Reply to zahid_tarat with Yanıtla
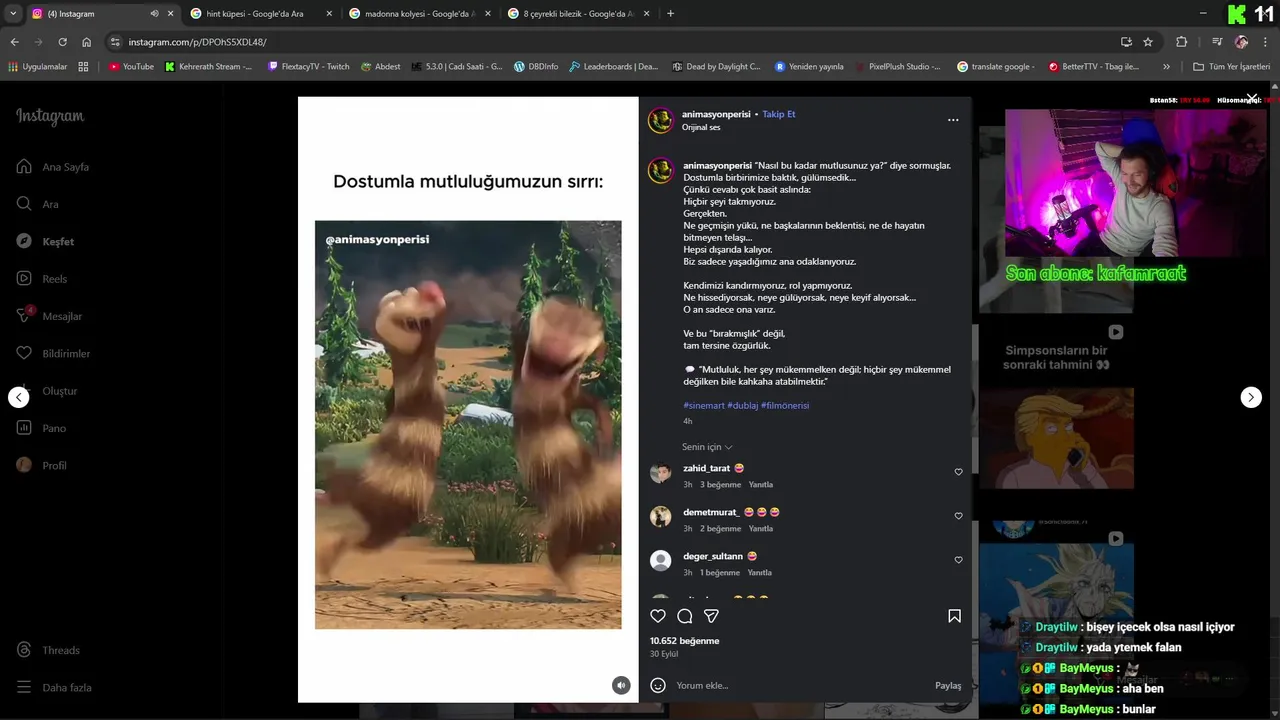 click(760, 485)
